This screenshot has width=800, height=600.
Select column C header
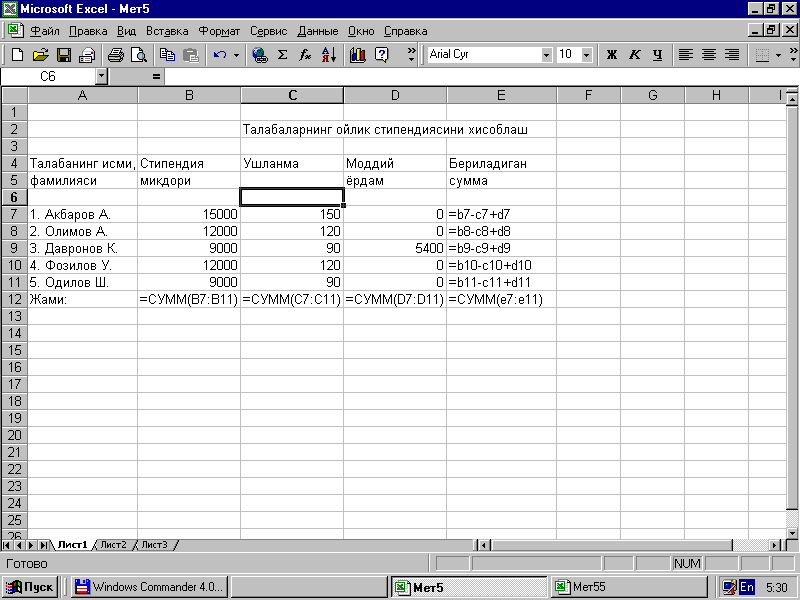292,95
